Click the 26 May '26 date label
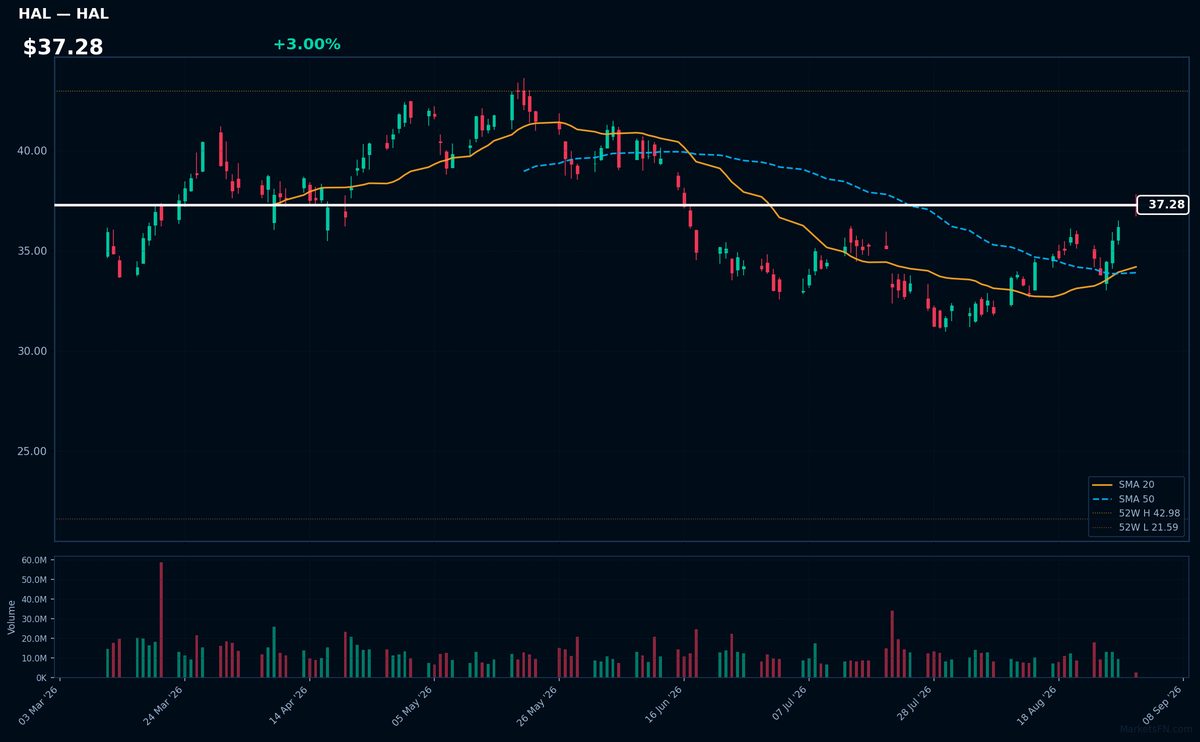1200x742 pixels. pos(538,705)
